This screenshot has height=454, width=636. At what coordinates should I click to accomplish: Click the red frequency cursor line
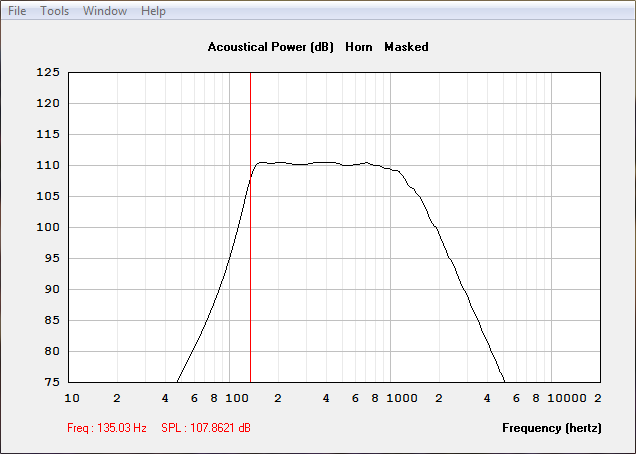pos(250,227)
